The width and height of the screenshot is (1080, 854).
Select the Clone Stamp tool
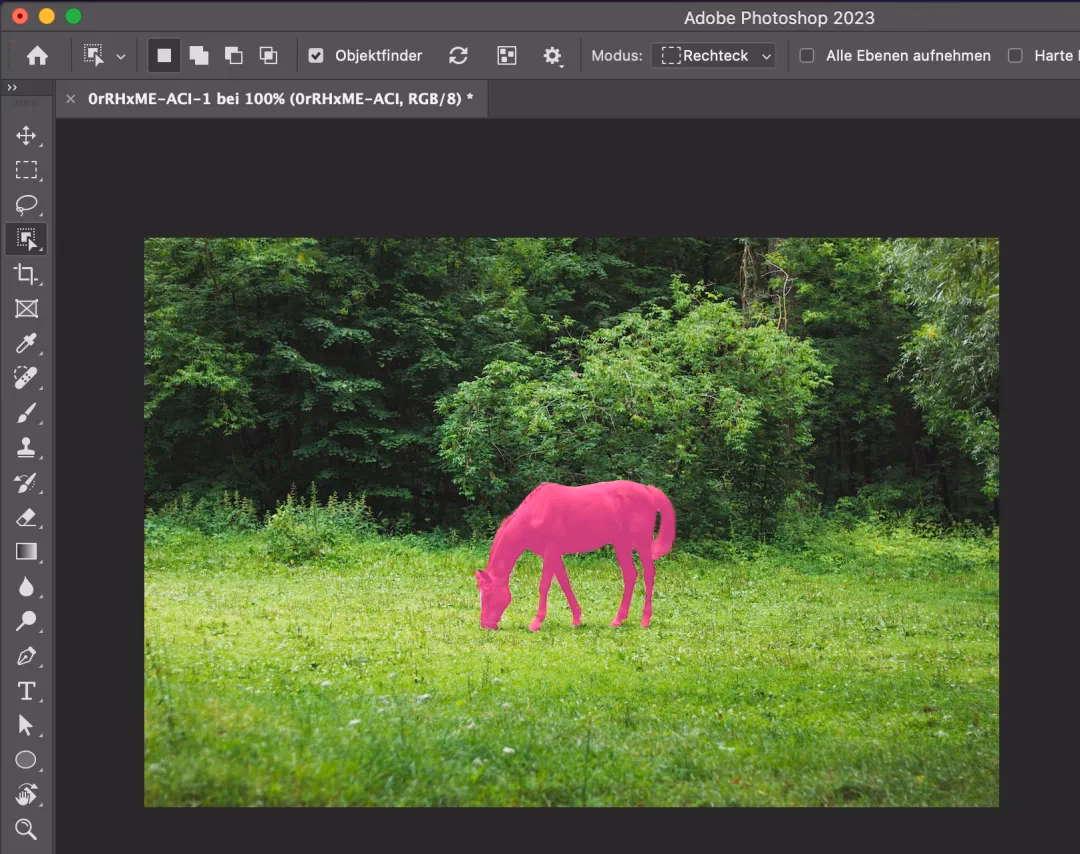[27, 449]
